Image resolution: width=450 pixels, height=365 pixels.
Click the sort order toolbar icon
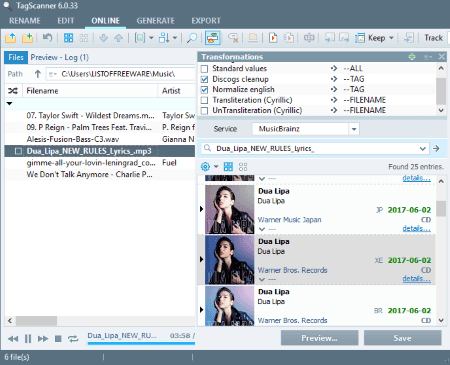164,38
